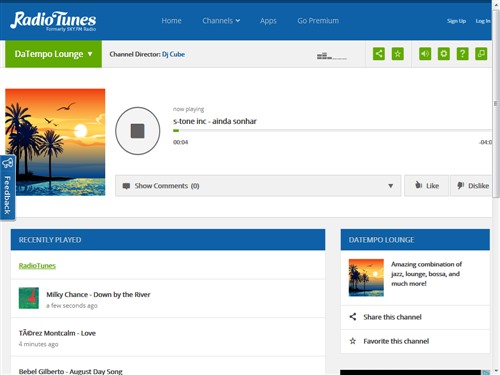
Task: Click the now playing 's-tone inc - ainda sonhar' title
Action: (215, 121)
